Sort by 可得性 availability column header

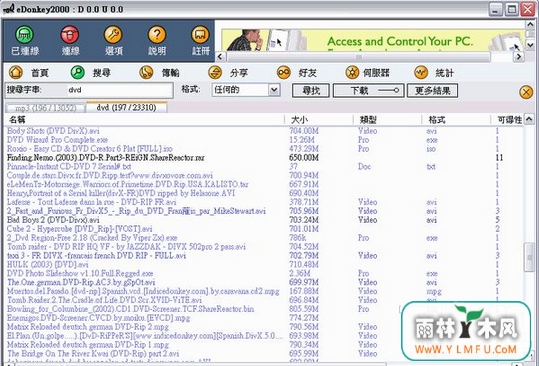point(507,120)
